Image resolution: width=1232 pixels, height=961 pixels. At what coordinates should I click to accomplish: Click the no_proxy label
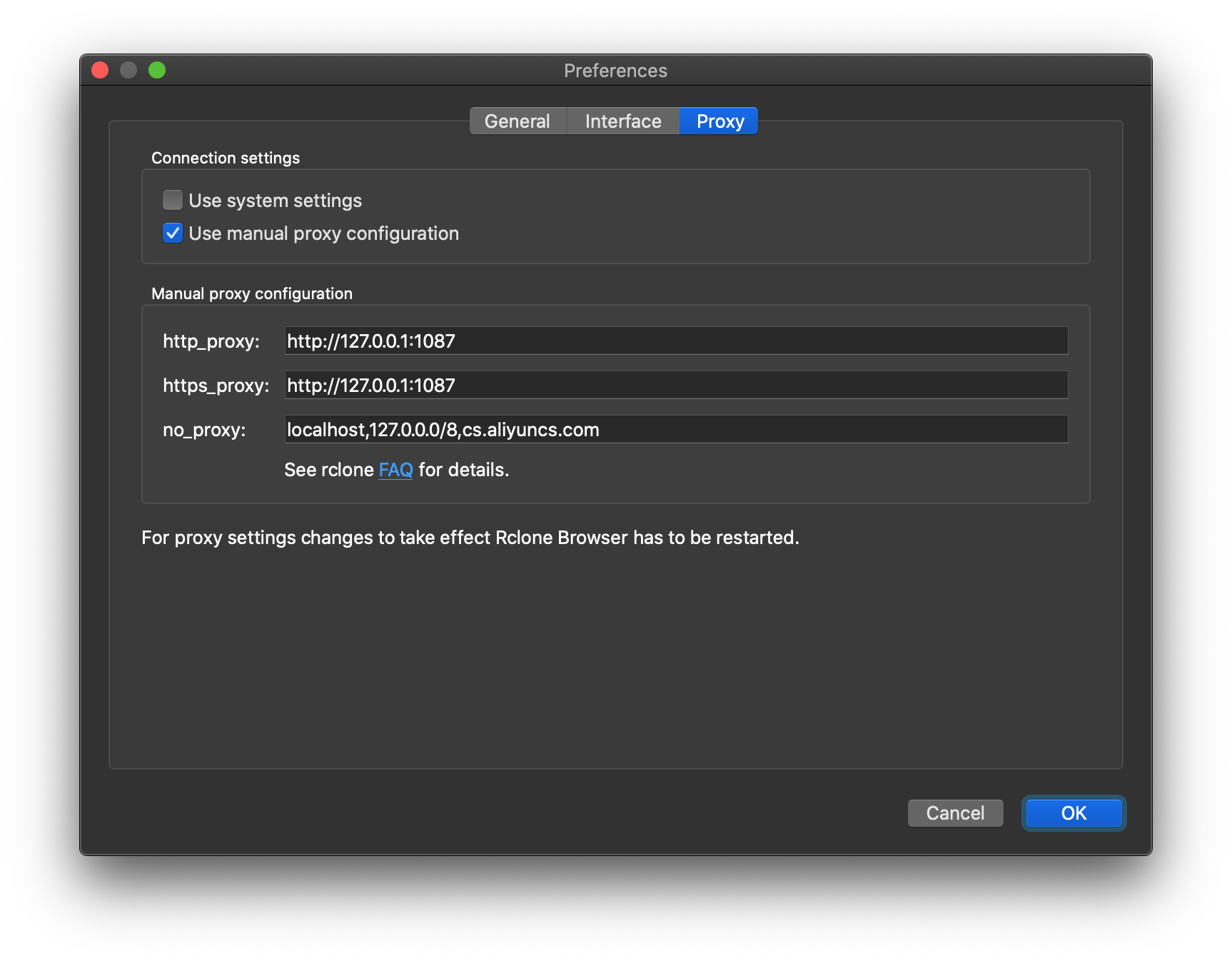pos(204,430)
